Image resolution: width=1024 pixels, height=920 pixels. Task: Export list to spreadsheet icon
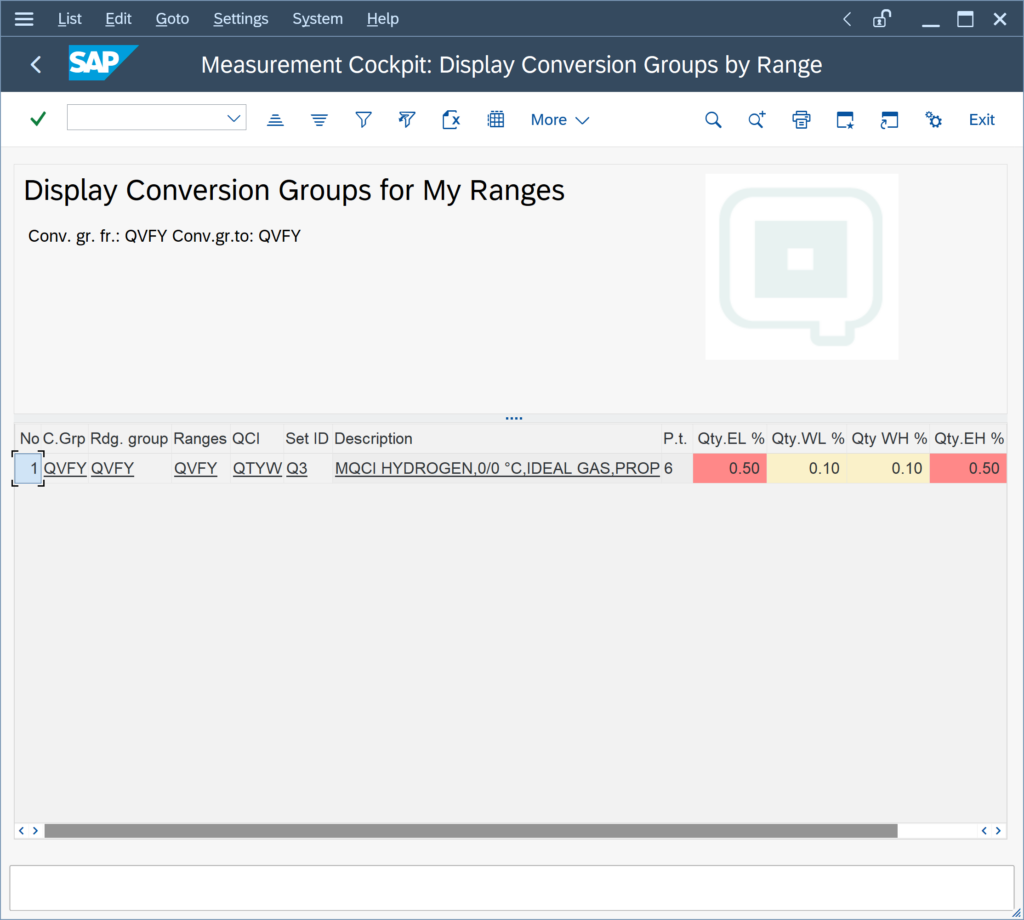click(x=451, y=119)
